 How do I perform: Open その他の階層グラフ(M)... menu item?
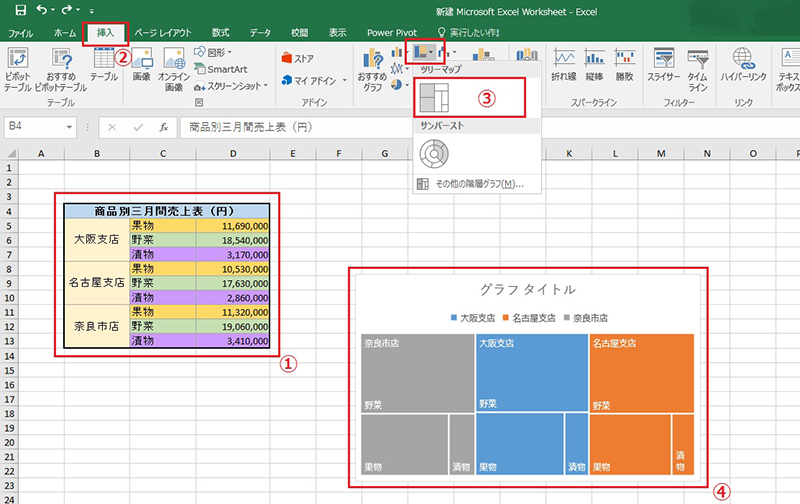coord(477,184)
